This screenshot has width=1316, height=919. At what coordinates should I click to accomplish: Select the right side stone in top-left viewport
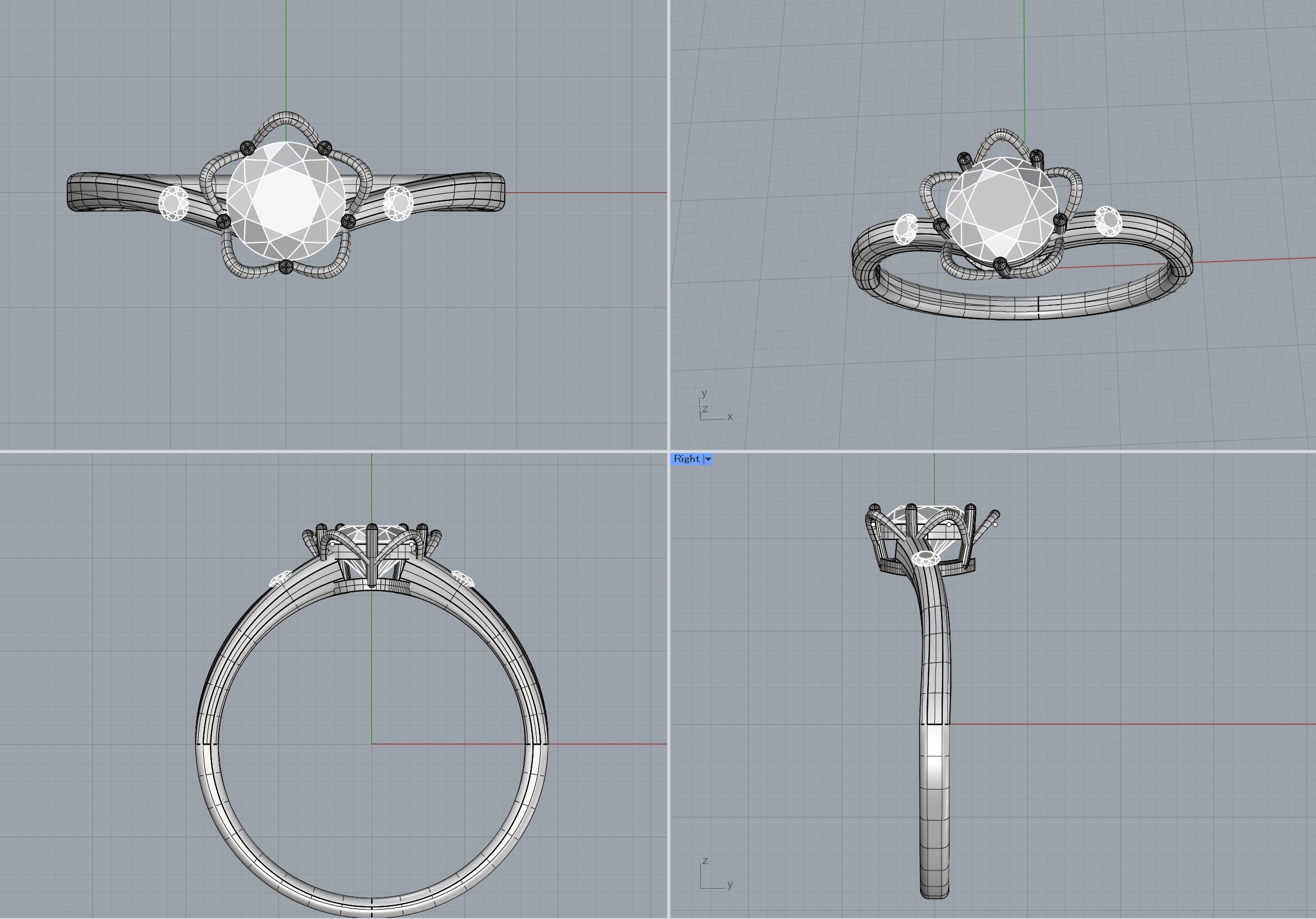[x=398, y=203]
